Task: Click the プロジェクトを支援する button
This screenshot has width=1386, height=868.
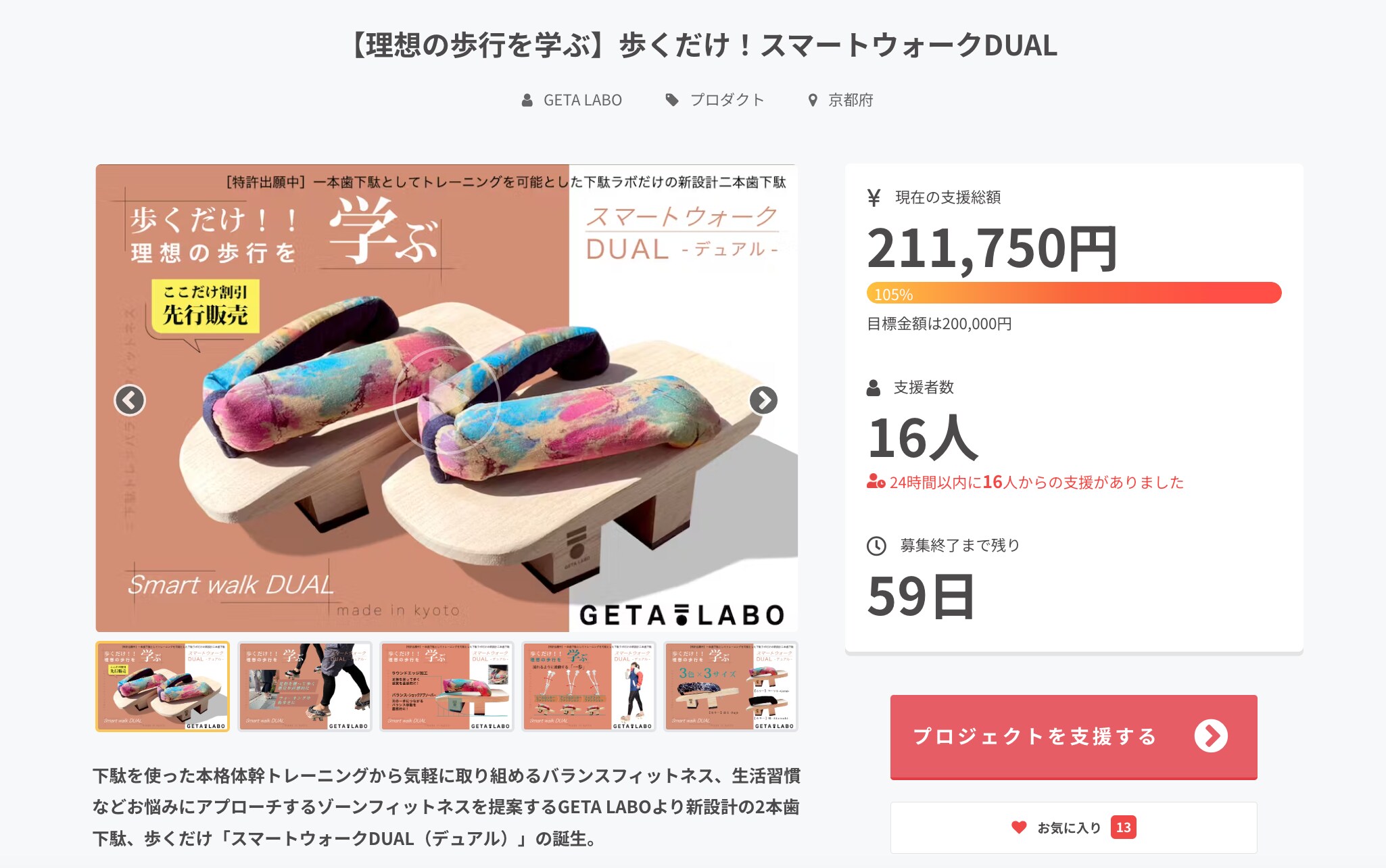Action: pos(1074,737)
